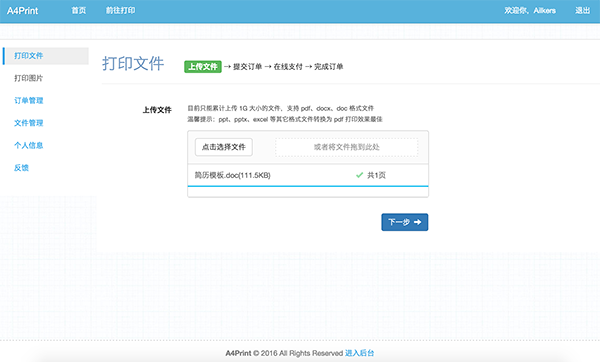The image size is (600, 362).
Task: Open 打印图片 in the sidebar
Action: coord(29,78)
